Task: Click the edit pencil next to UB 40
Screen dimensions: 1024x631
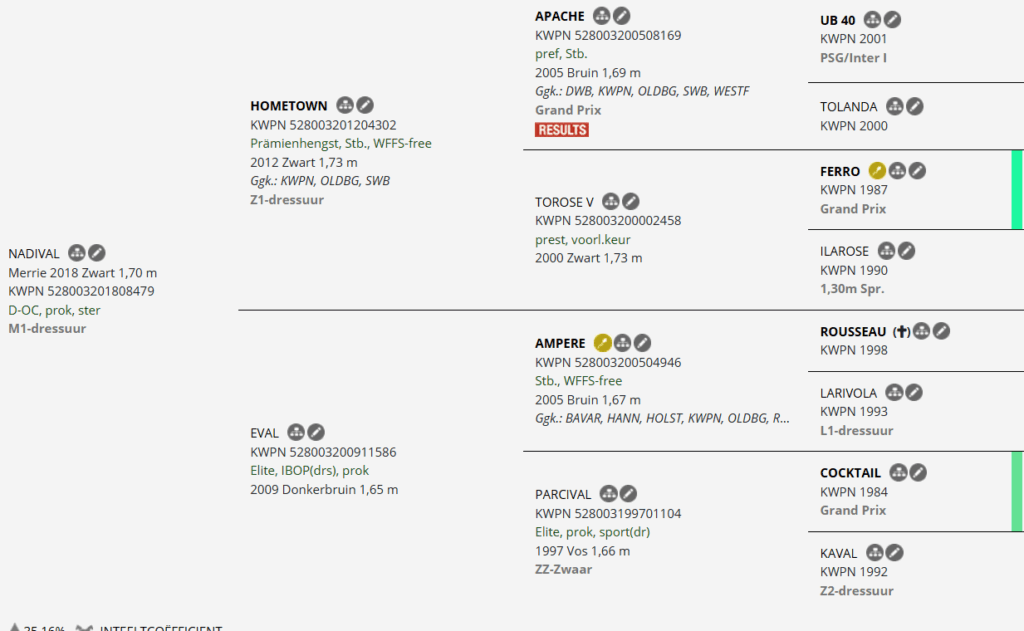Action: pyautogui.click(x=892, y=19)
